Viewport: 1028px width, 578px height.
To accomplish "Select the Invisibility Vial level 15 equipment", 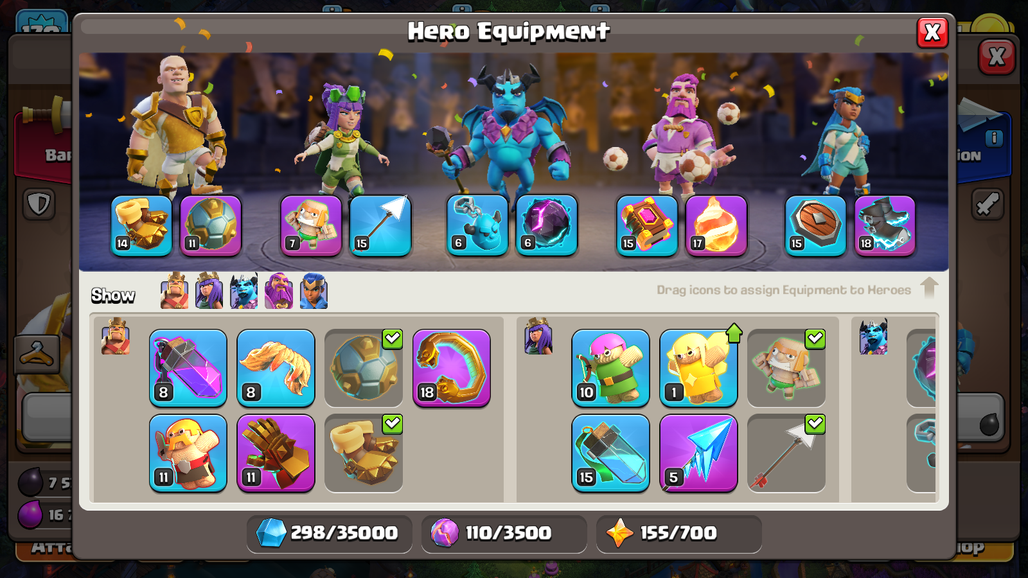I will [610, 453].
